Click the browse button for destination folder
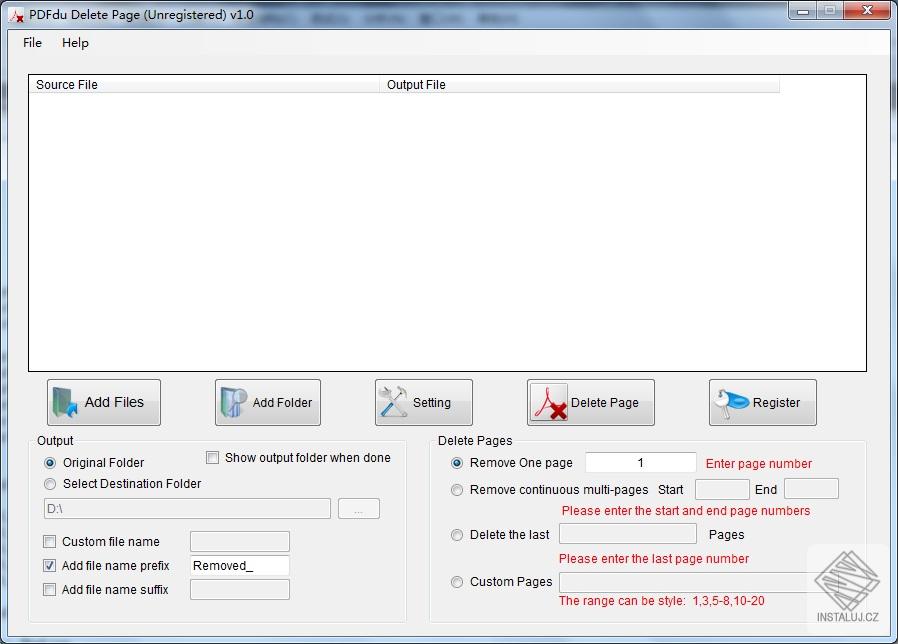Screen dimensions: 898x644 point(358,508)
